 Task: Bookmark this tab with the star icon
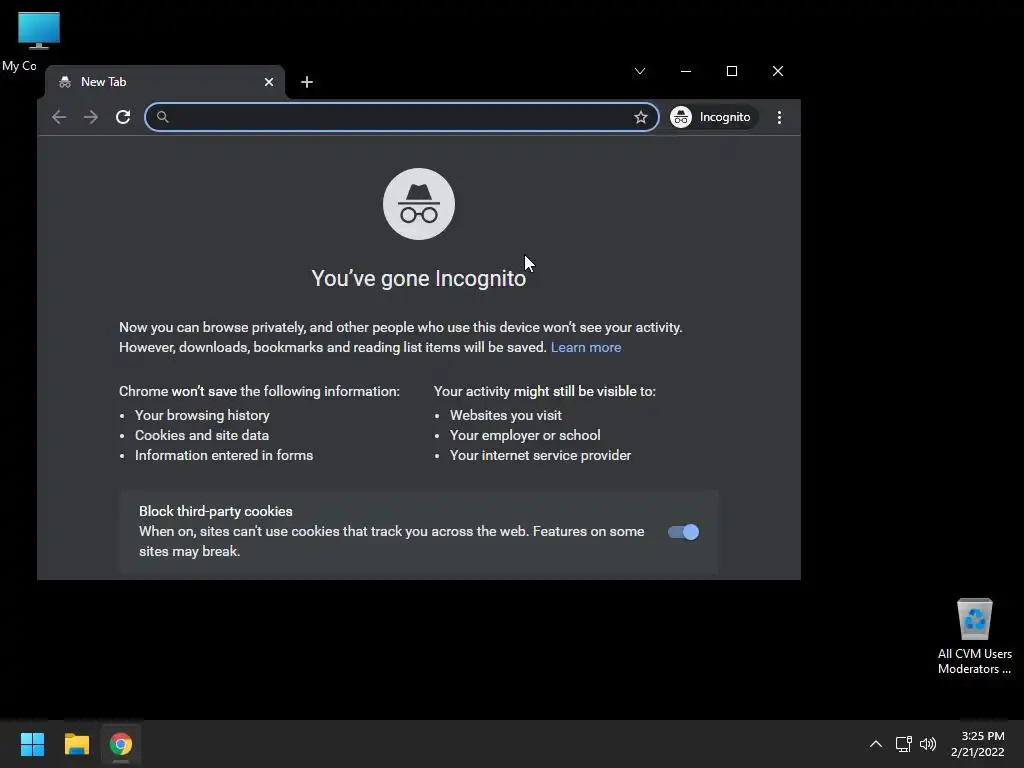click(641, 117)
